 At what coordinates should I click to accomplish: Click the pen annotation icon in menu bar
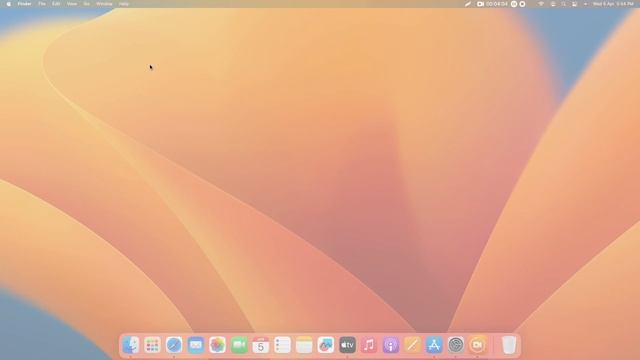[468, 4]
